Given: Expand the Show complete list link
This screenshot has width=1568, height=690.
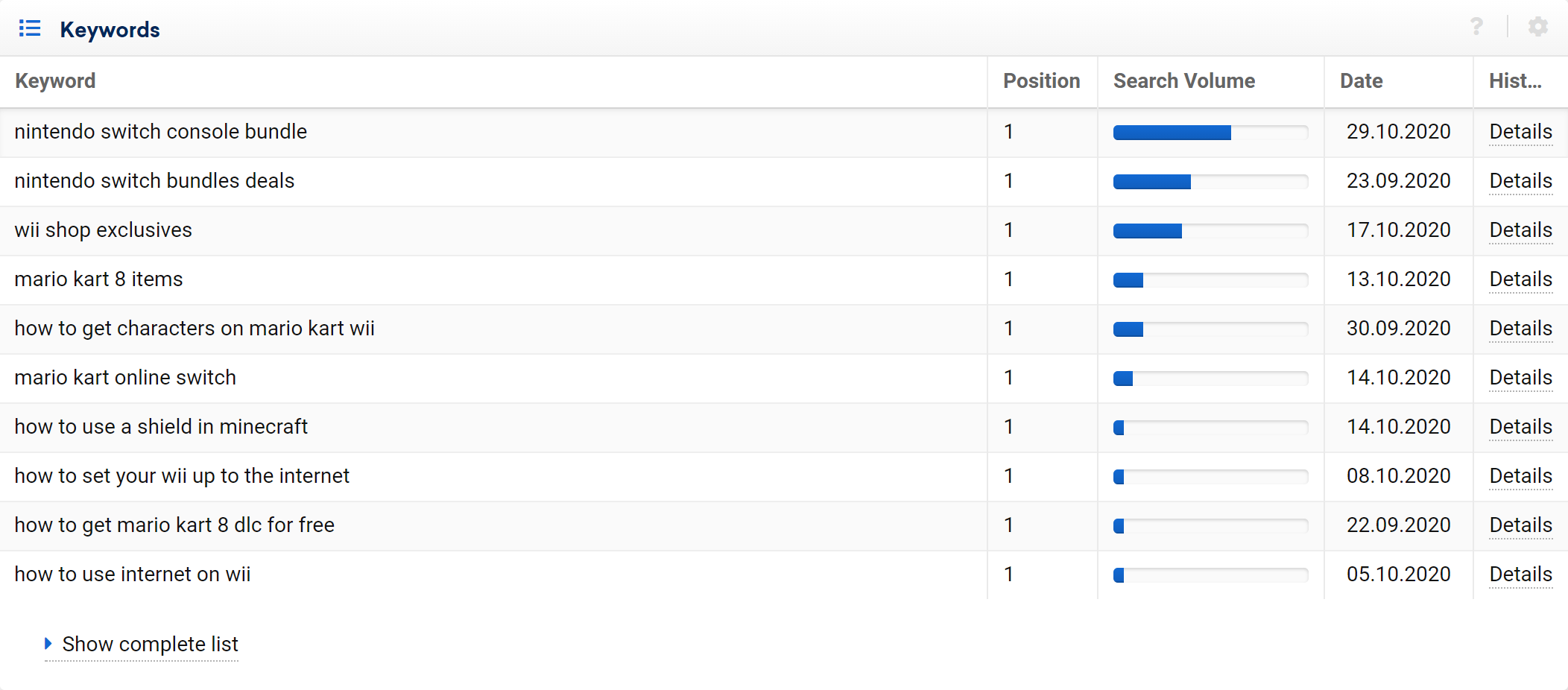Looking at the screenshot, I should point(142,644).
